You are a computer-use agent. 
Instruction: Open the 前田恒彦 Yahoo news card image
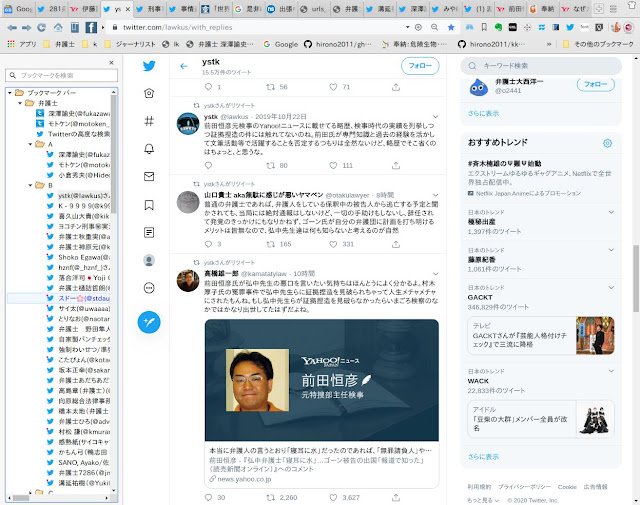tap(322, 380)
